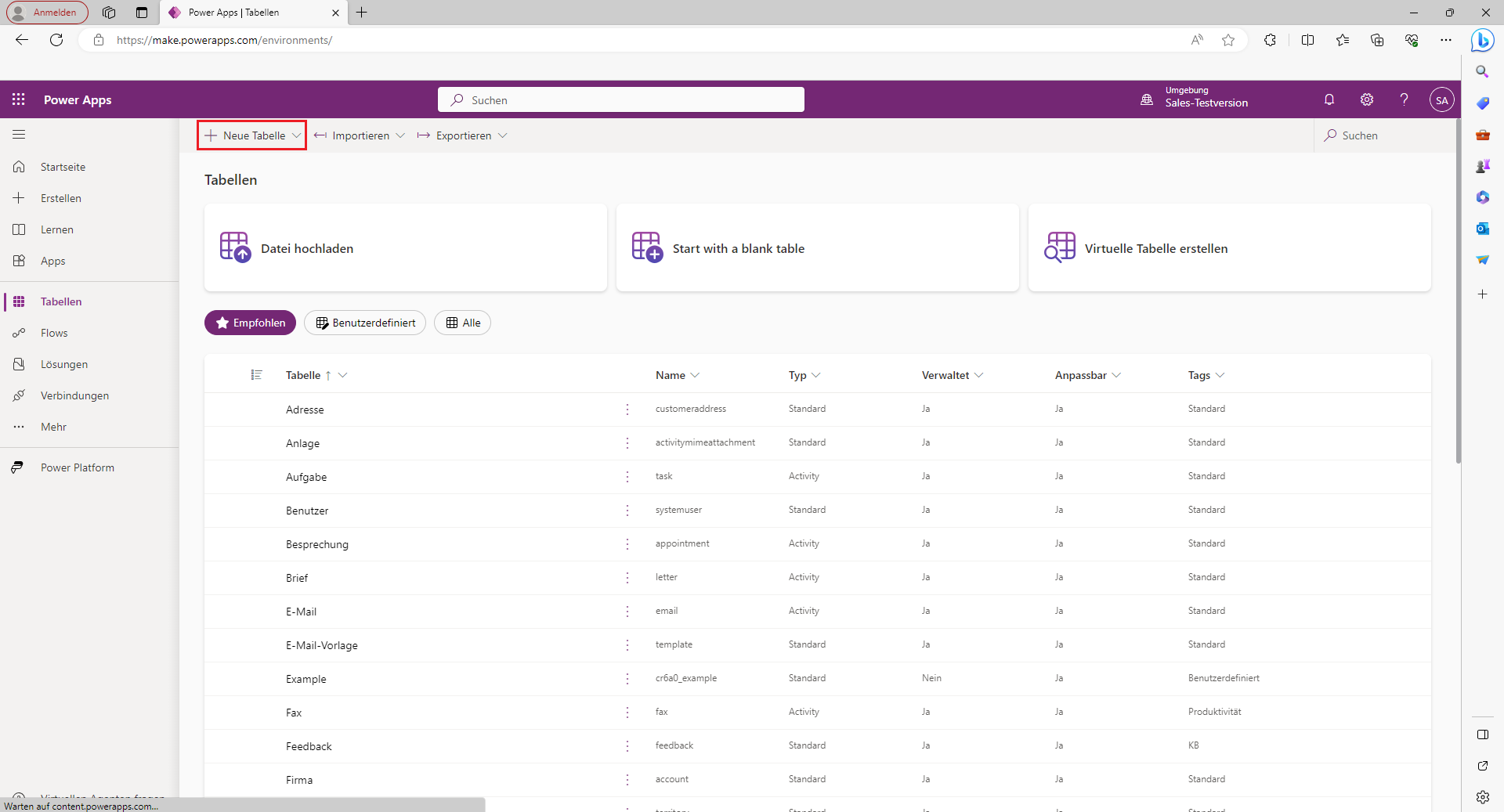The height and width of the screenshot is (812, 1504).
Task: Open the Typ column filter dropdown
Action: pyautogui.click(x=816, y=375)
